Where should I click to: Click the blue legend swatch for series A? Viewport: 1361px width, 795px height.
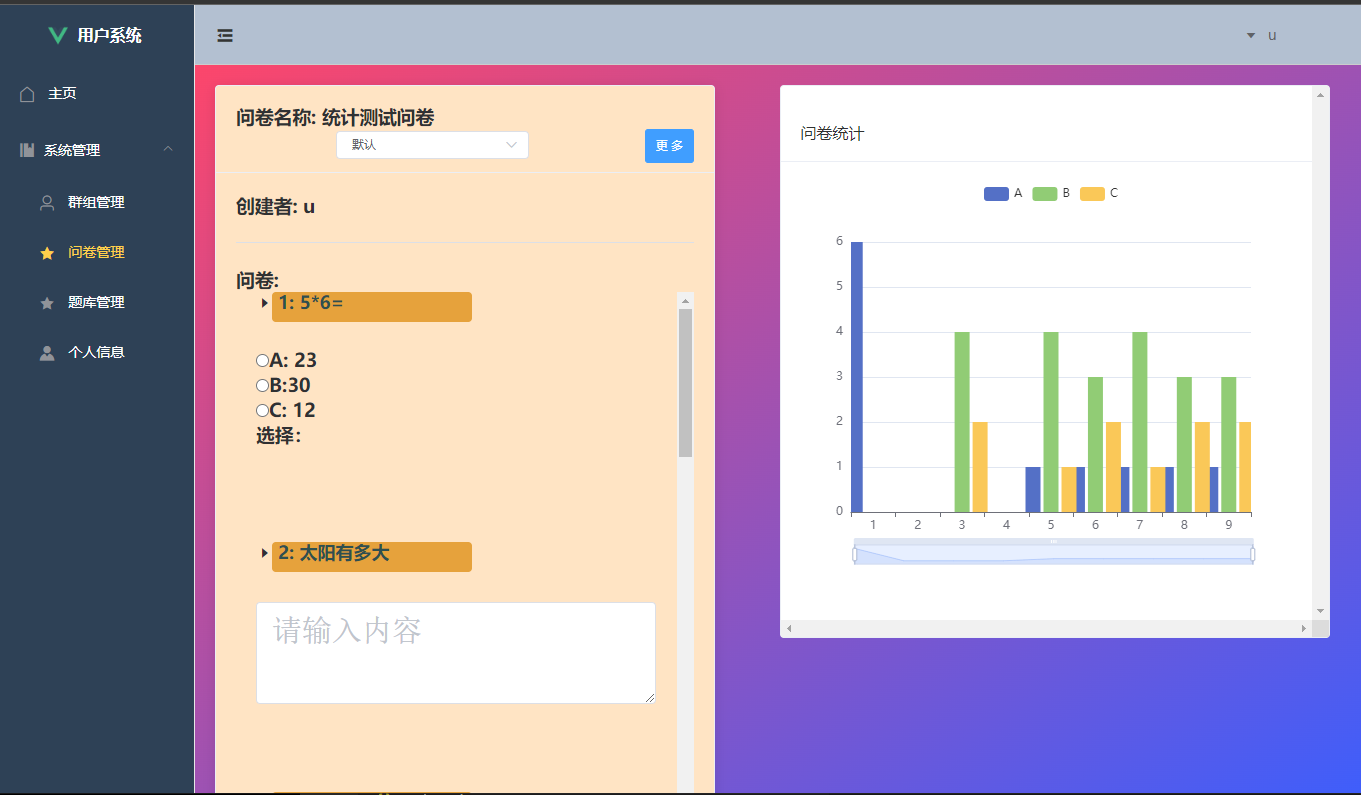coord(996,194)
